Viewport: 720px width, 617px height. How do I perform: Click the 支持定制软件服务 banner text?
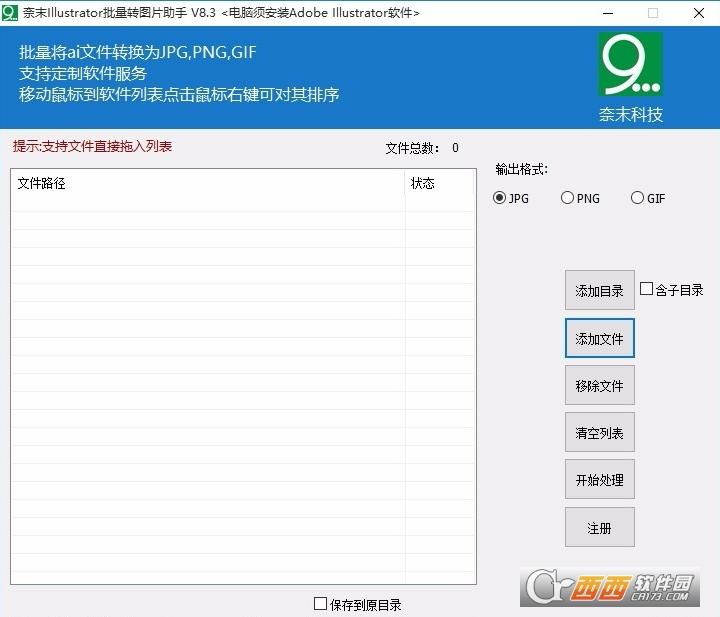click(83, 73)
